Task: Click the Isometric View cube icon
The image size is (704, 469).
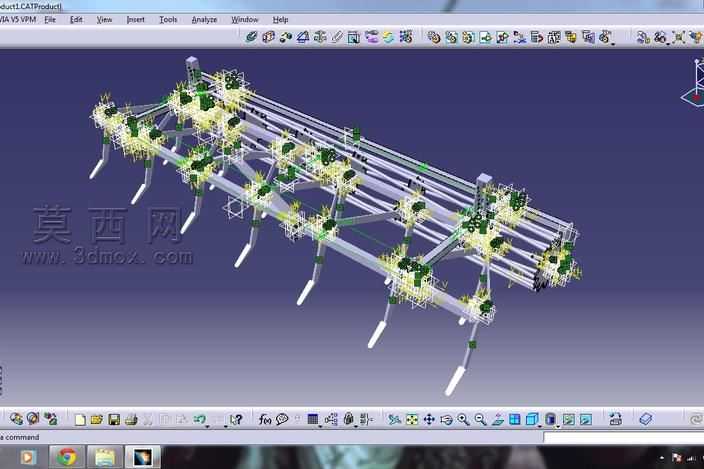Action: click(532, 420)
